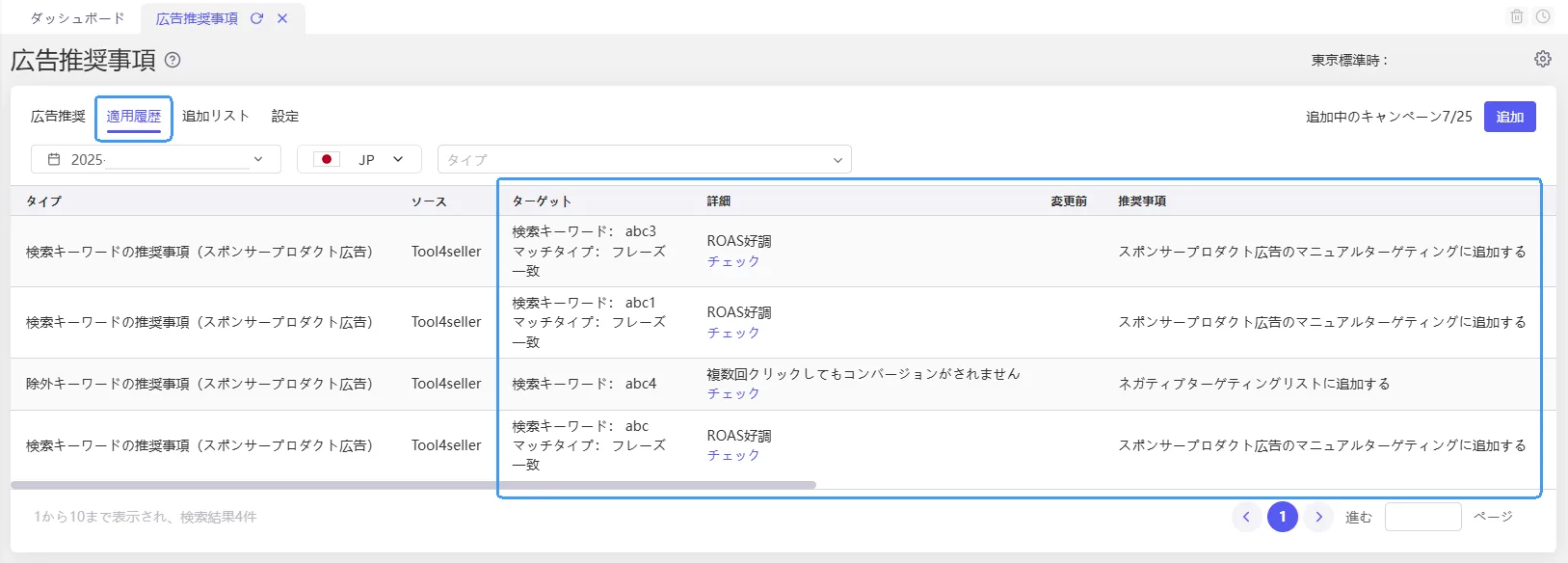This screenshot has height=563, width=1568.
Task: Click the 東京標準時 label
Action: tap(1349, 60)
